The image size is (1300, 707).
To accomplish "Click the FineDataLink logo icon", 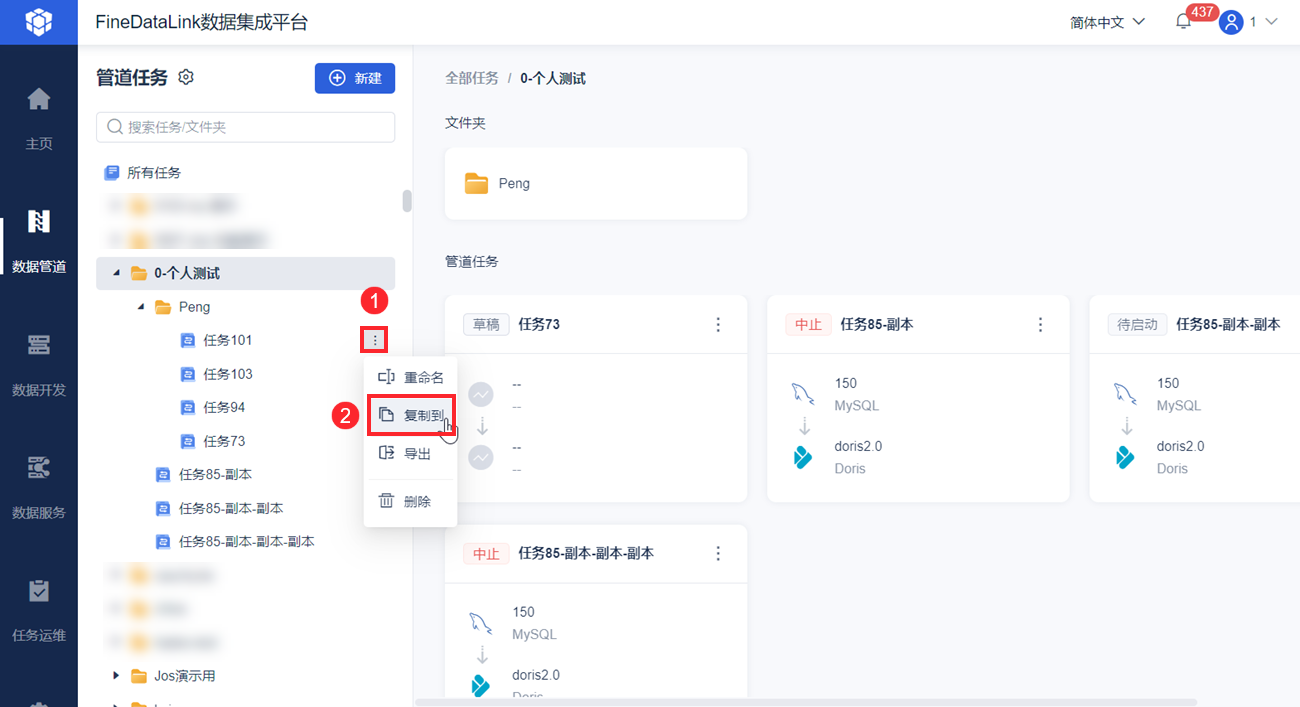I will (x=39, y=22).
